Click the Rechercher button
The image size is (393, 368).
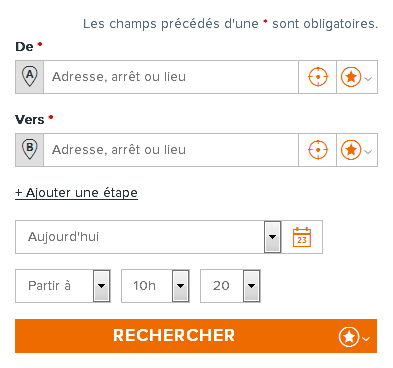pyautogui.click(x=196, y=336)
